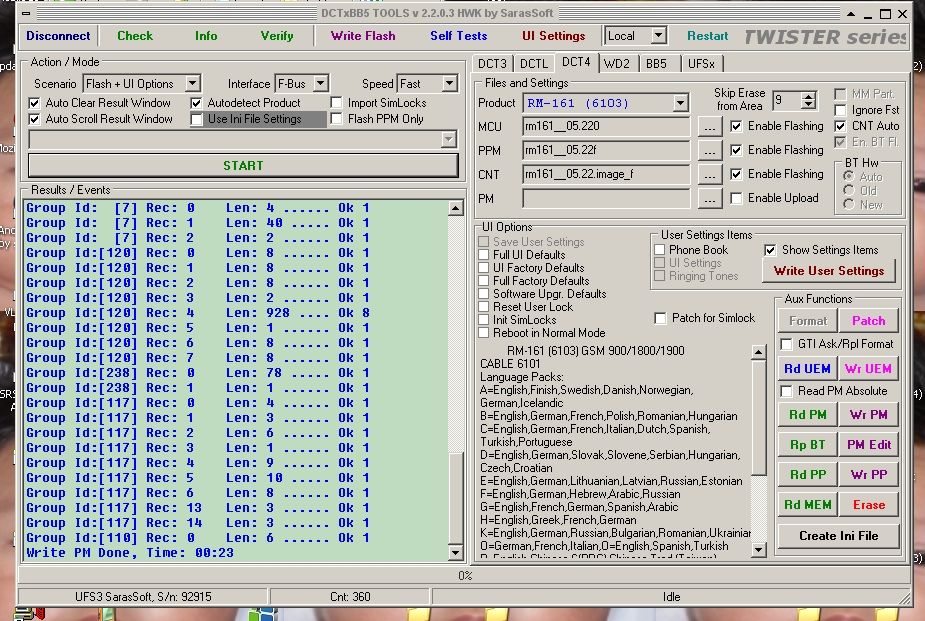The image size is (925, 621).
Task: Click the Patch button in Aux Functions
Action: (x=868, y=321)
